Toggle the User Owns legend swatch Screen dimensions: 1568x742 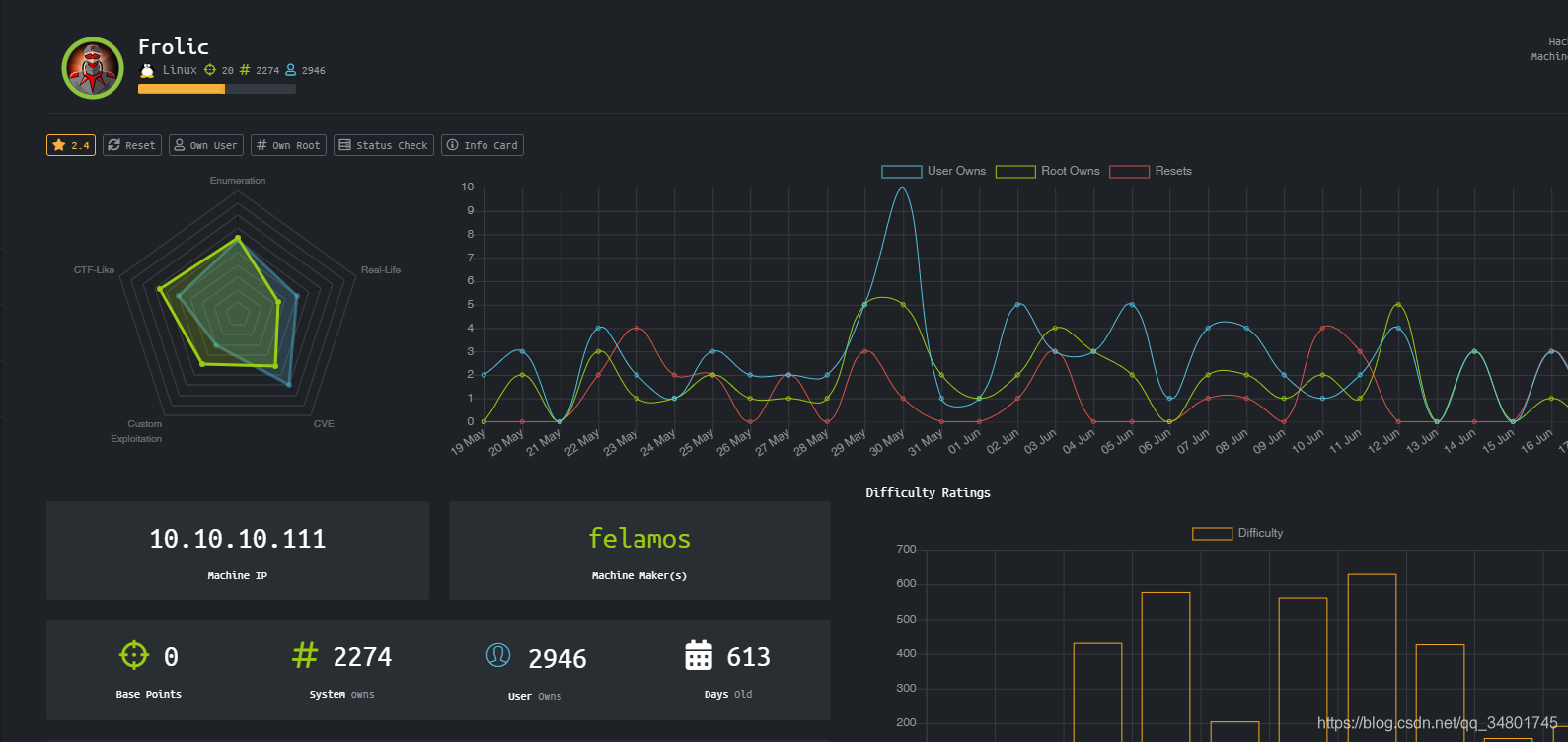(x=902, y=172)
